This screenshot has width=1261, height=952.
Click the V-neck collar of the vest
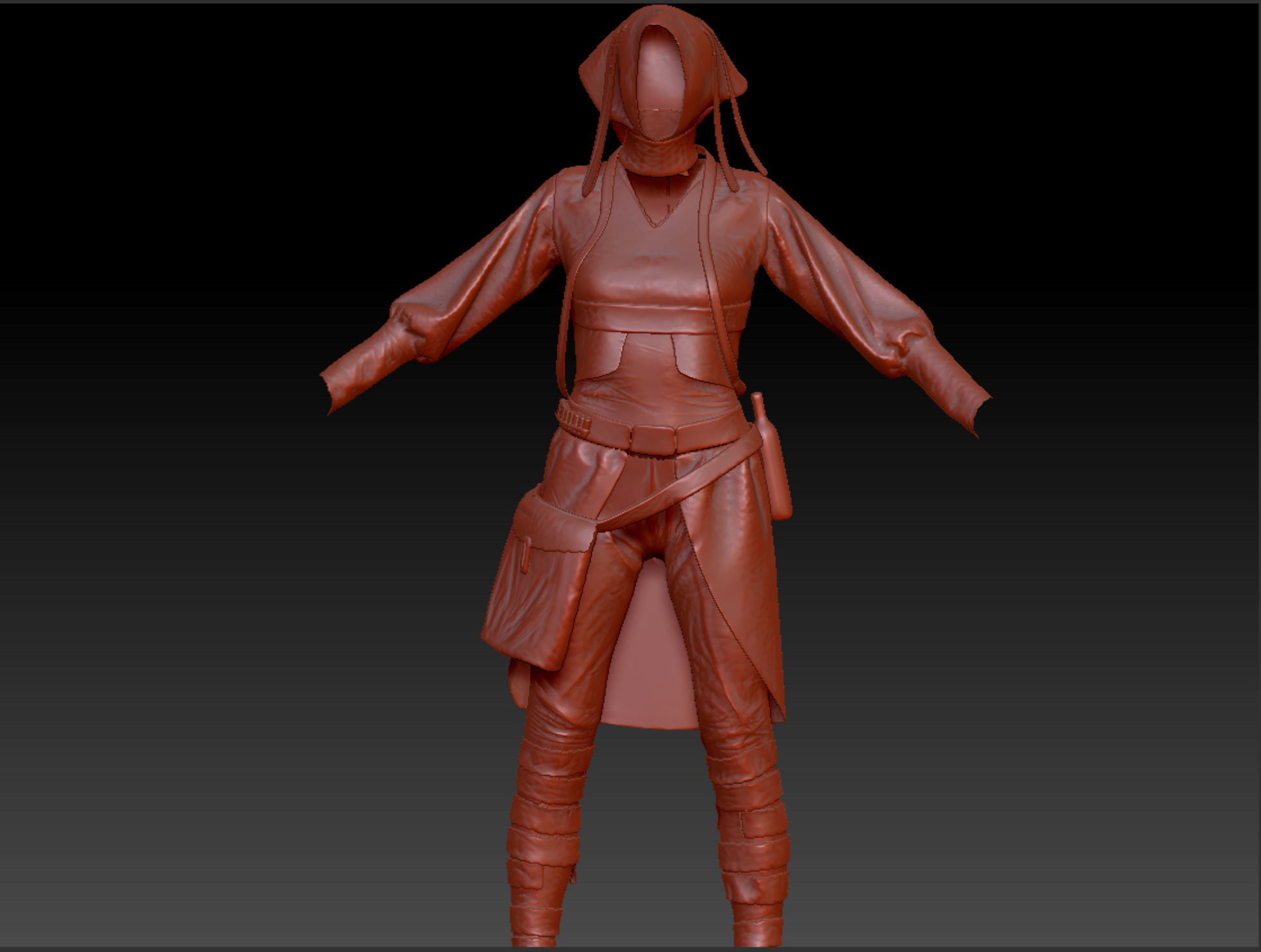[655, 198]
